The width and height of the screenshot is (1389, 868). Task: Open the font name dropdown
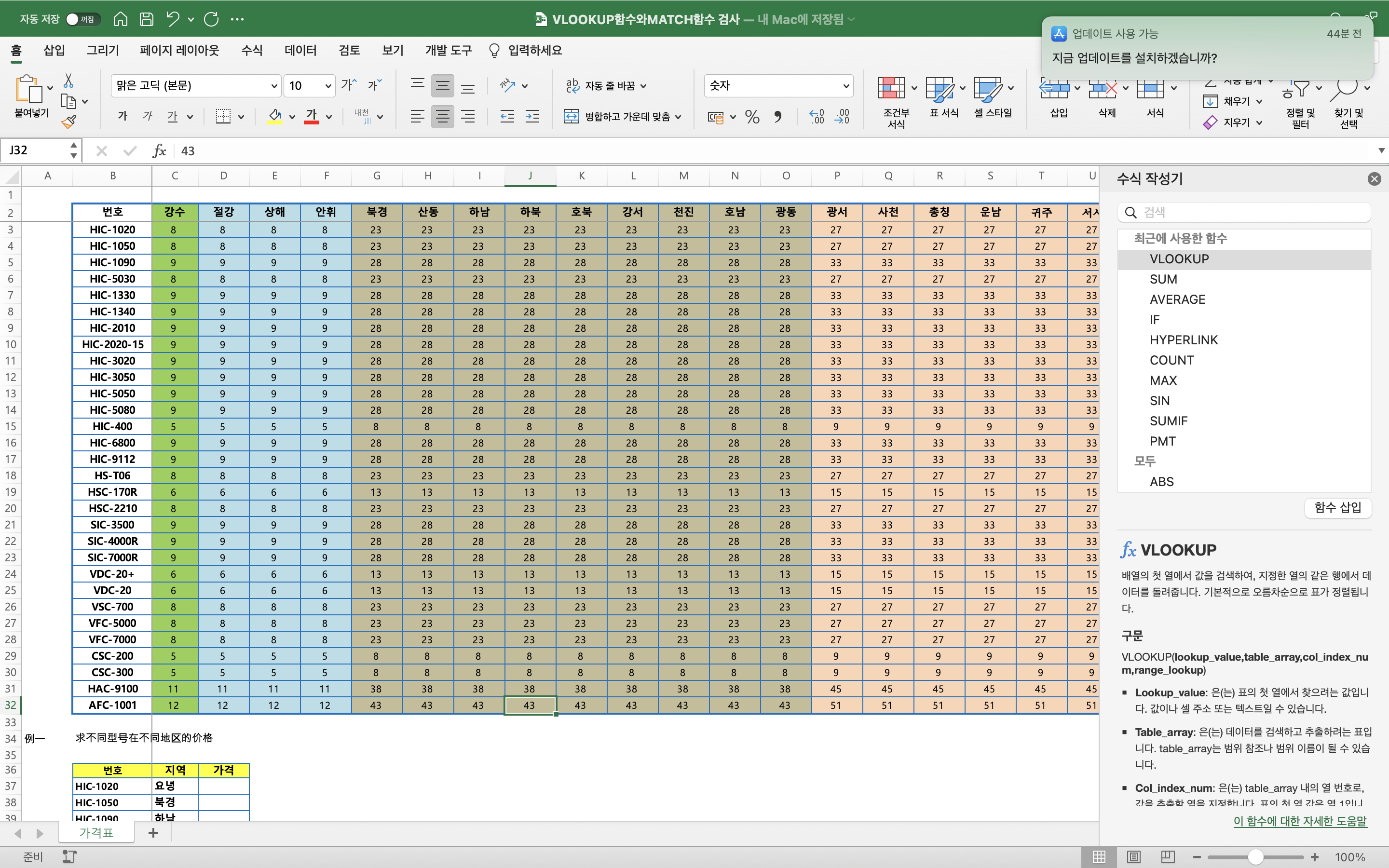click(x=274, y=86)
